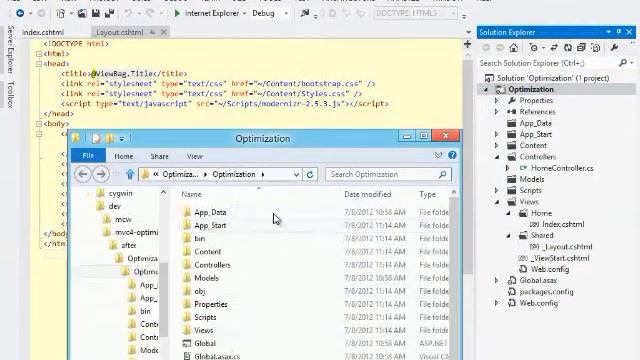Click the New Project toolbar icon
Viewport: 640px width, 360px height.
click(x=61, y=13)
